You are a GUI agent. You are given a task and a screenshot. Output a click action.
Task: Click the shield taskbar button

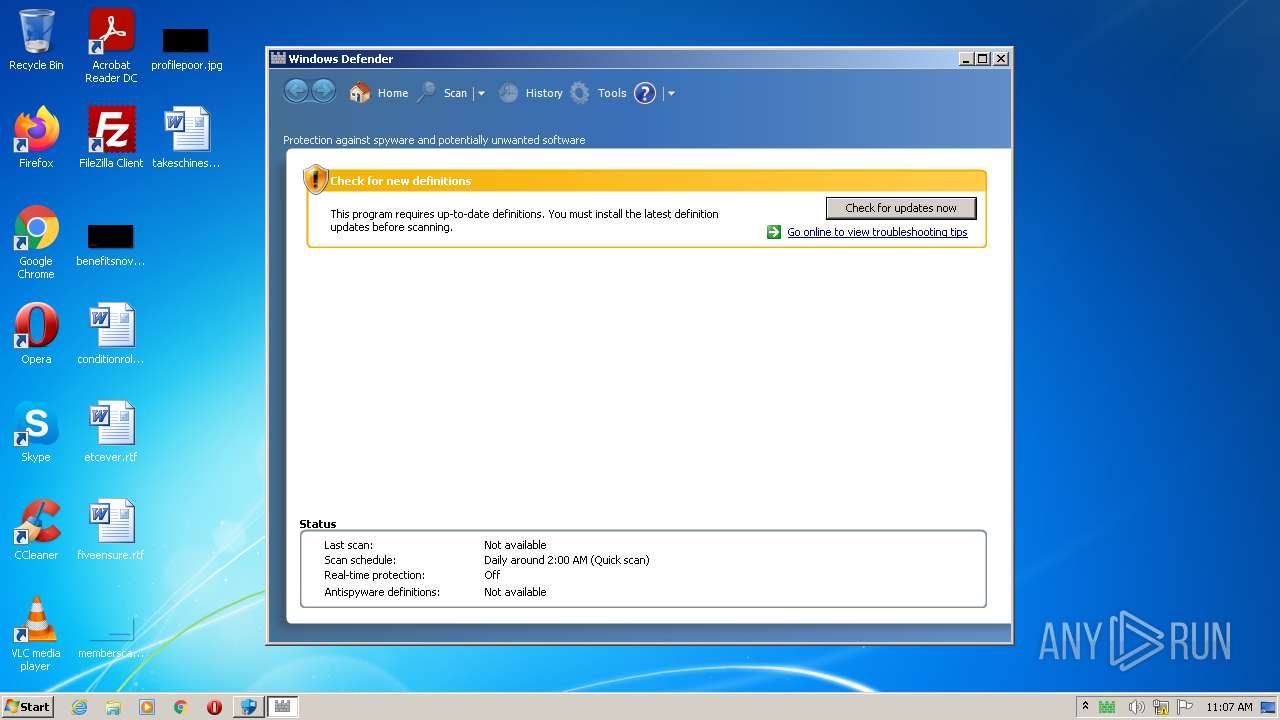click(248, 707)
